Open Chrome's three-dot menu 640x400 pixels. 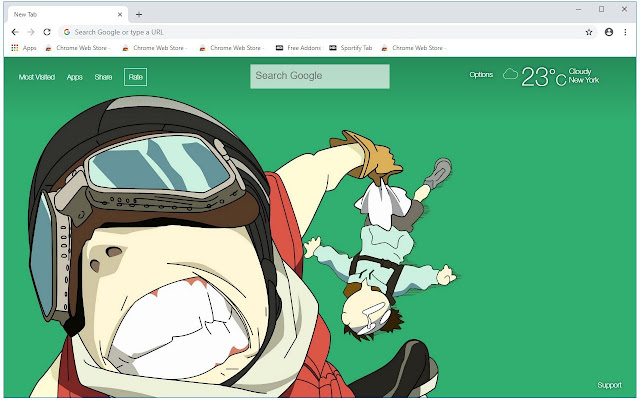(625, 32)
